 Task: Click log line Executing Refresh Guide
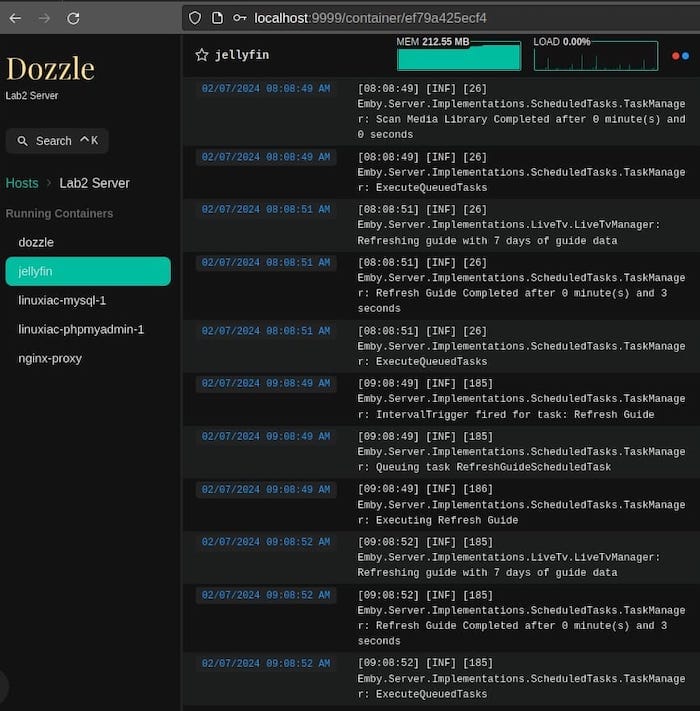click(x=521, y=505)
